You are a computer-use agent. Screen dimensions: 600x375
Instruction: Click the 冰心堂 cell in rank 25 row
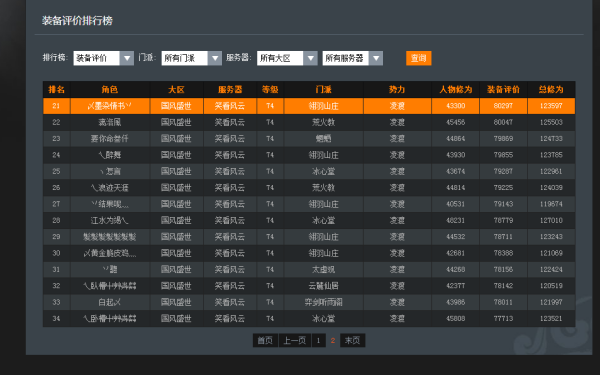[x=324, y=171]
